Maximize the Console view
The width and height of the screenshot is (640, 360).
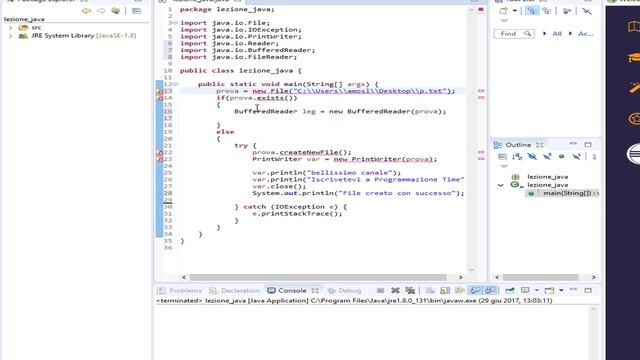click(x=588, y=291)
